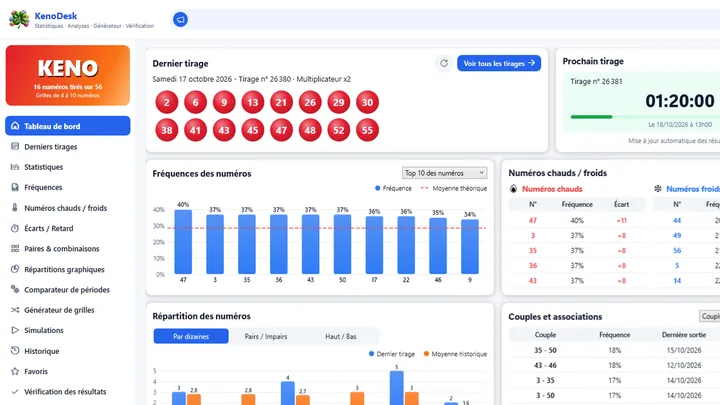The height and width of the screenshot is (405, 720).
Task: Open Tableau de bord home icon
Action: pyautogui.click(x=15, y=126)
